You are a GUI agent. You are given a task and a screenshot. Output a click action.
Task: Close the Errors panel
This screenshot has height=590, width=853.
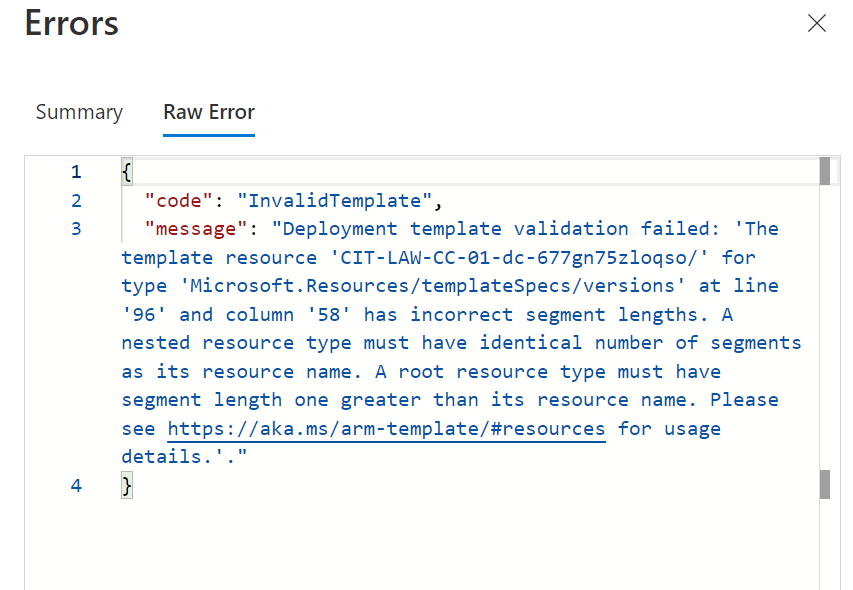[817, 23]
